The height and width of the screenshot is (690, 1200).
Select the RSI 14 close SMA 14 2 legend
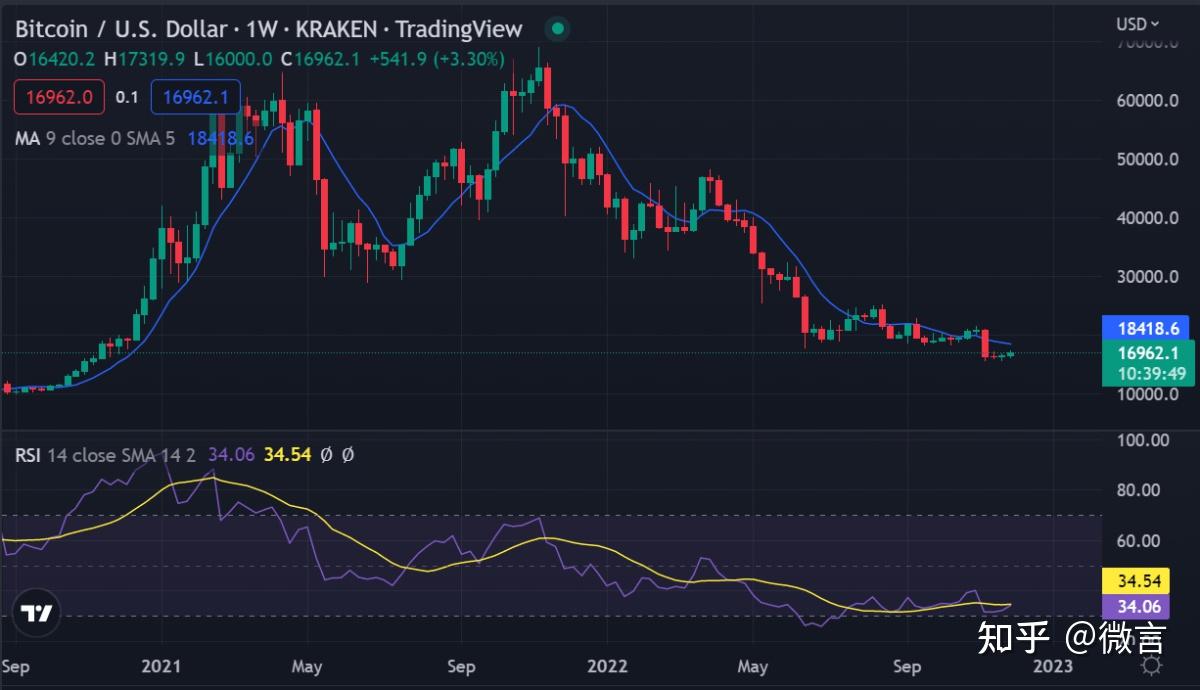pyautogui.click(x=105, y=455)
